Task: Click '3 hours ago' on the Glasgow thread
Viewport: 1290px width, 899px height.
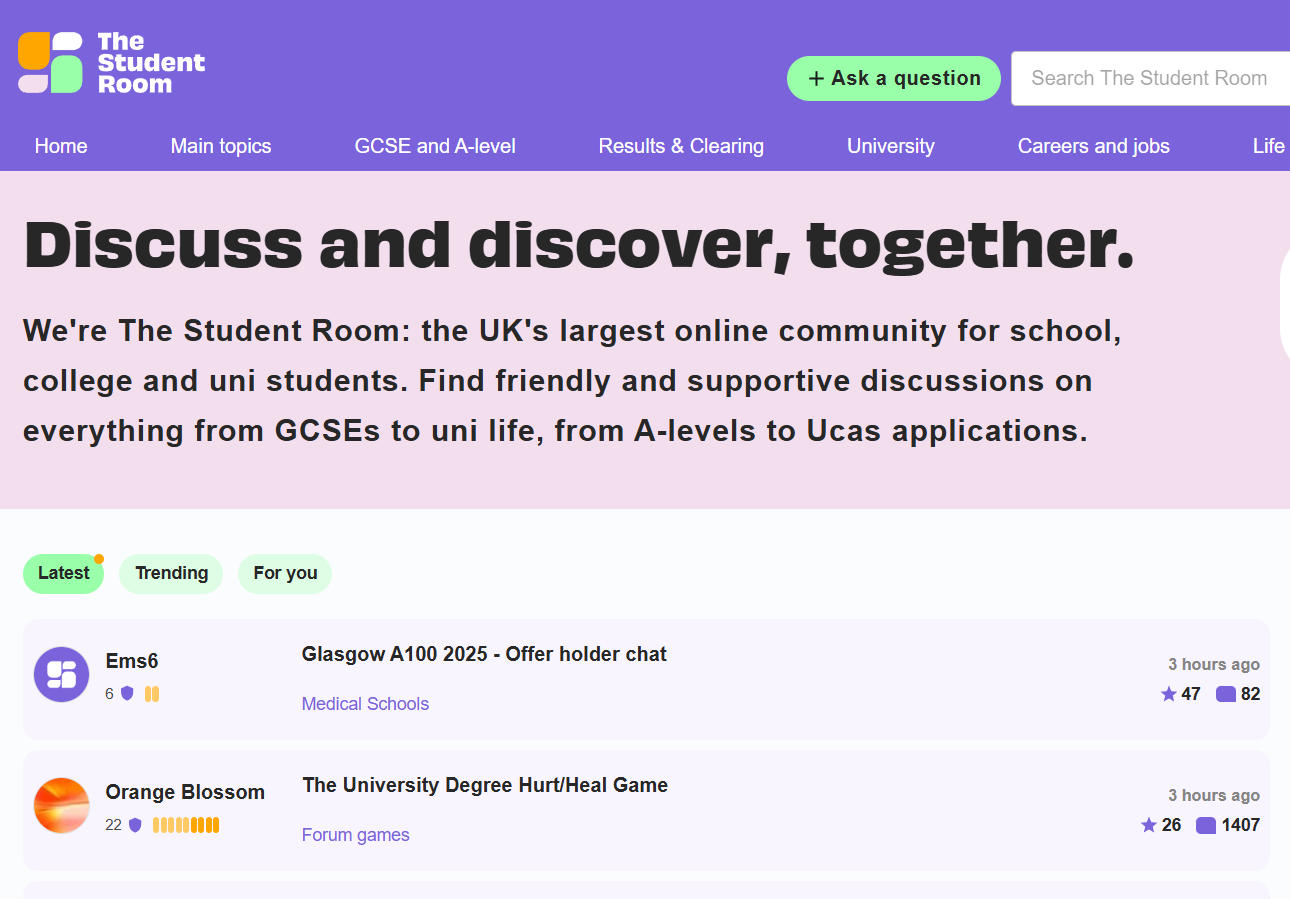Action: point(1214,665)
